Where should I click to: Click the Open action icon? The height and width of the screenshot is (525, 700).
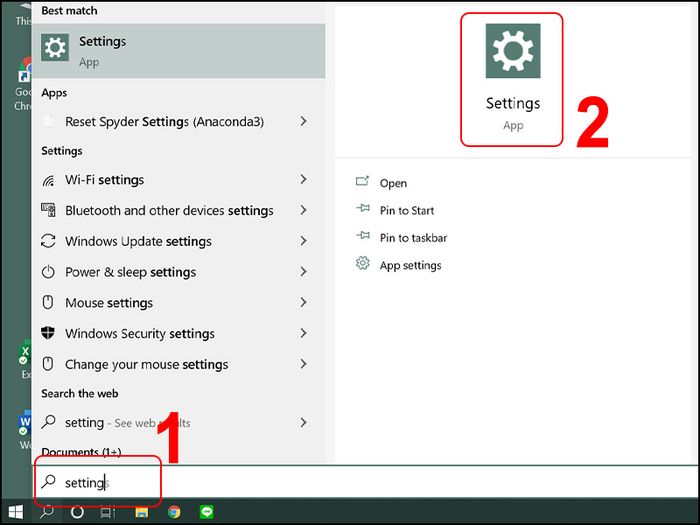coord(362,181)
